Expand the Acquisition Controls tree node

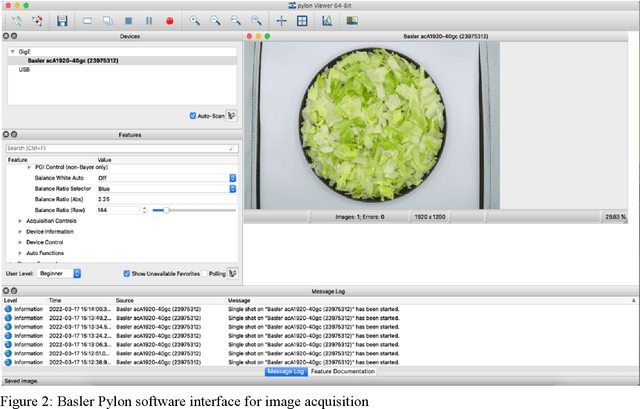(x=20, y=220)
